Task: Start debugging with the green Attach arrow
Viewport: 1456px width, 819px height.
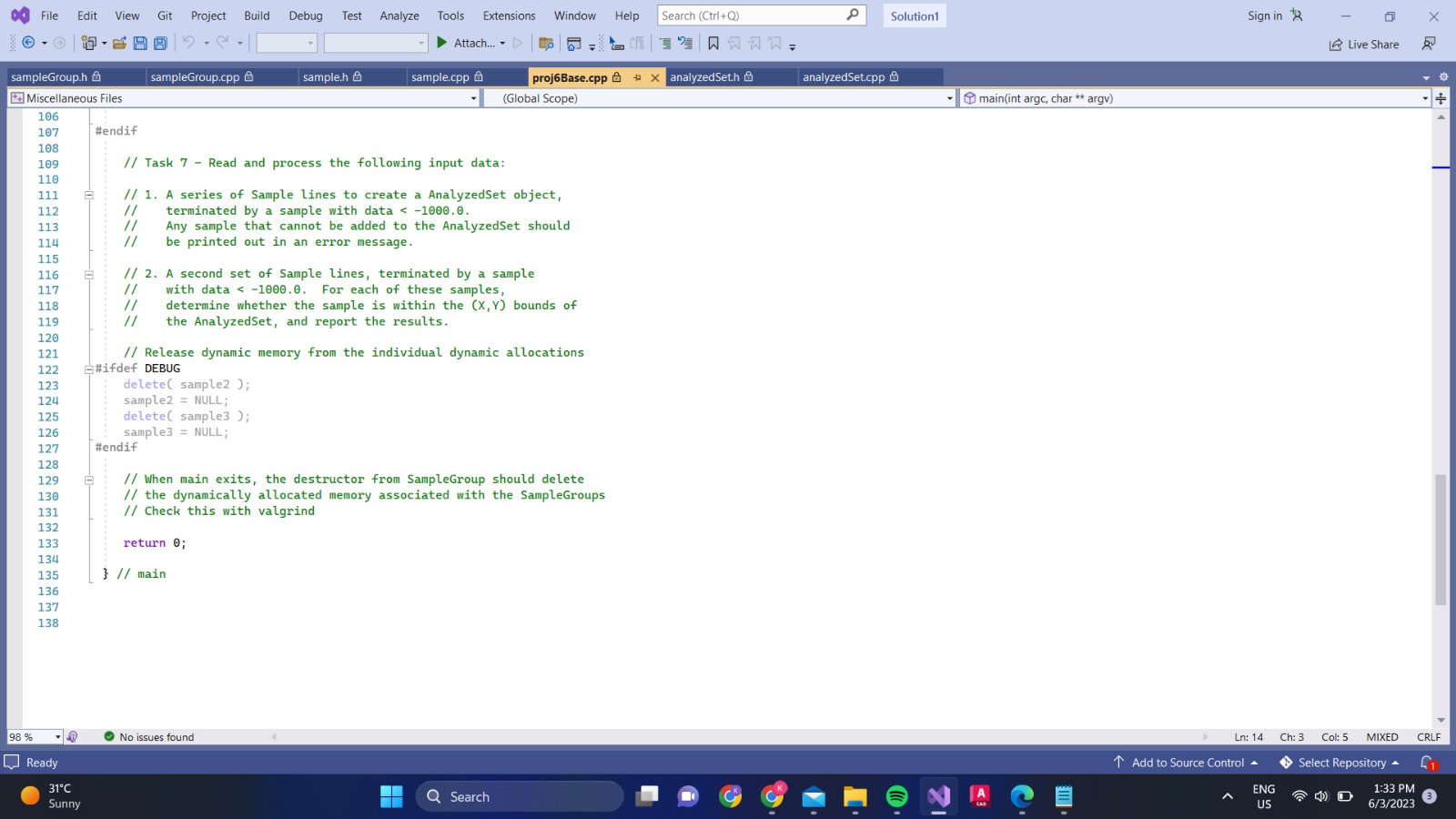Action: tap(442, 43)
